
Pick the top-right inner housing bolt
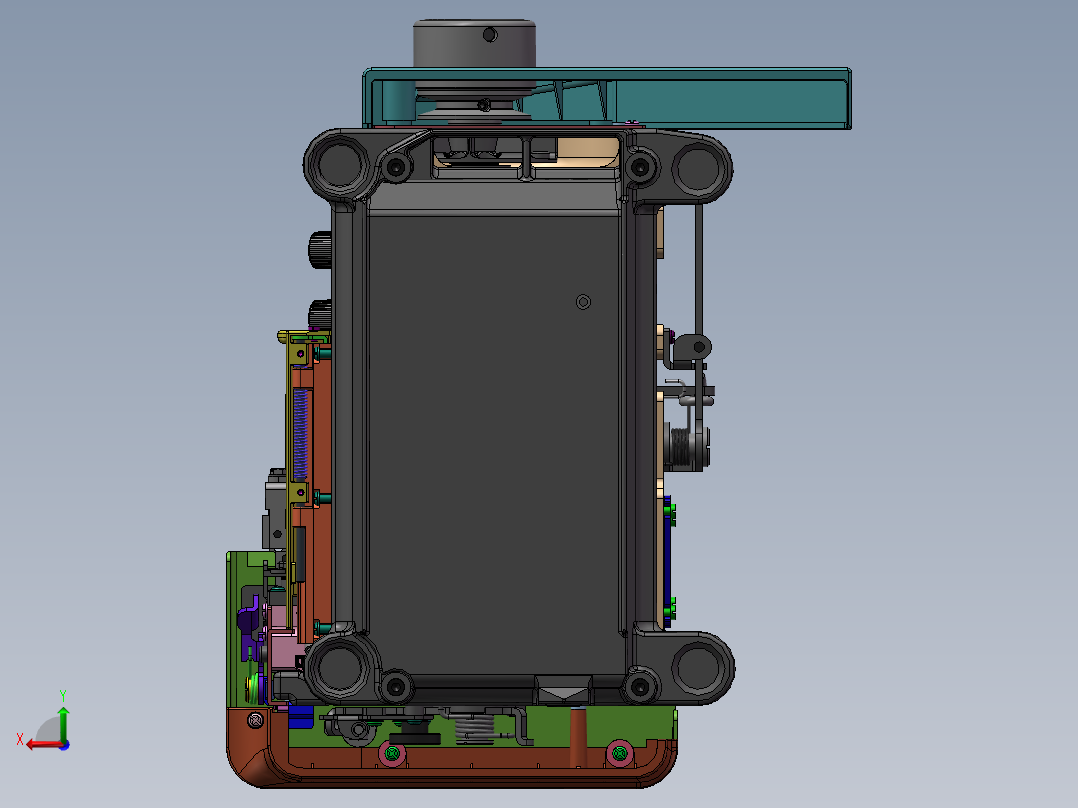coord(640,166)
